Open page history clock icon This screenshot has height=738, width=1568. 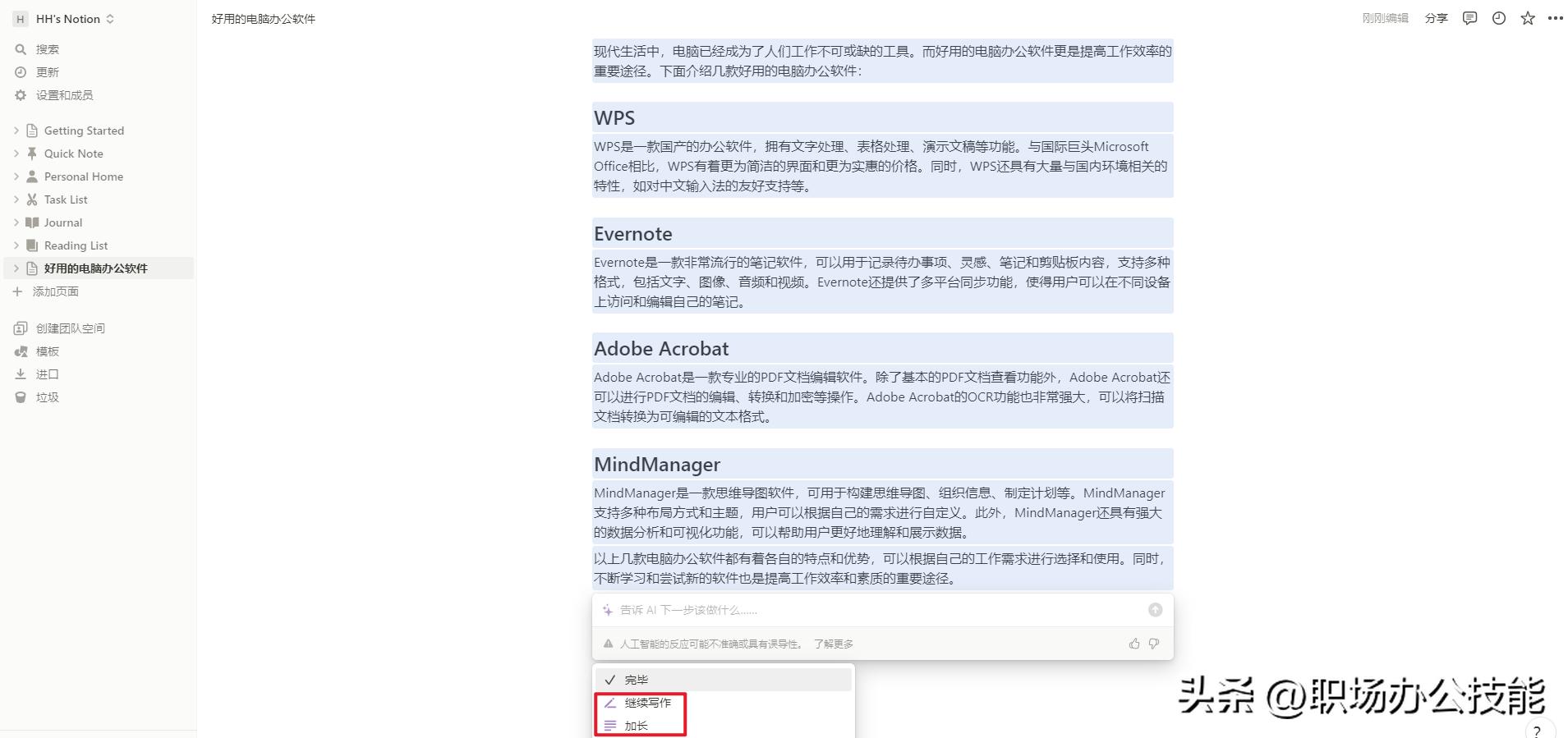pyautogui.click(x=1499, y=18)
